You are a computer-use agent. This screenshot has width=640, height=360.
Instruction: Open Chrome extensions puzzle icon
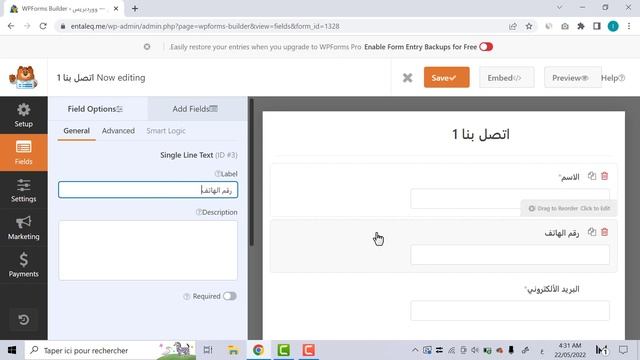click(581, 26)
